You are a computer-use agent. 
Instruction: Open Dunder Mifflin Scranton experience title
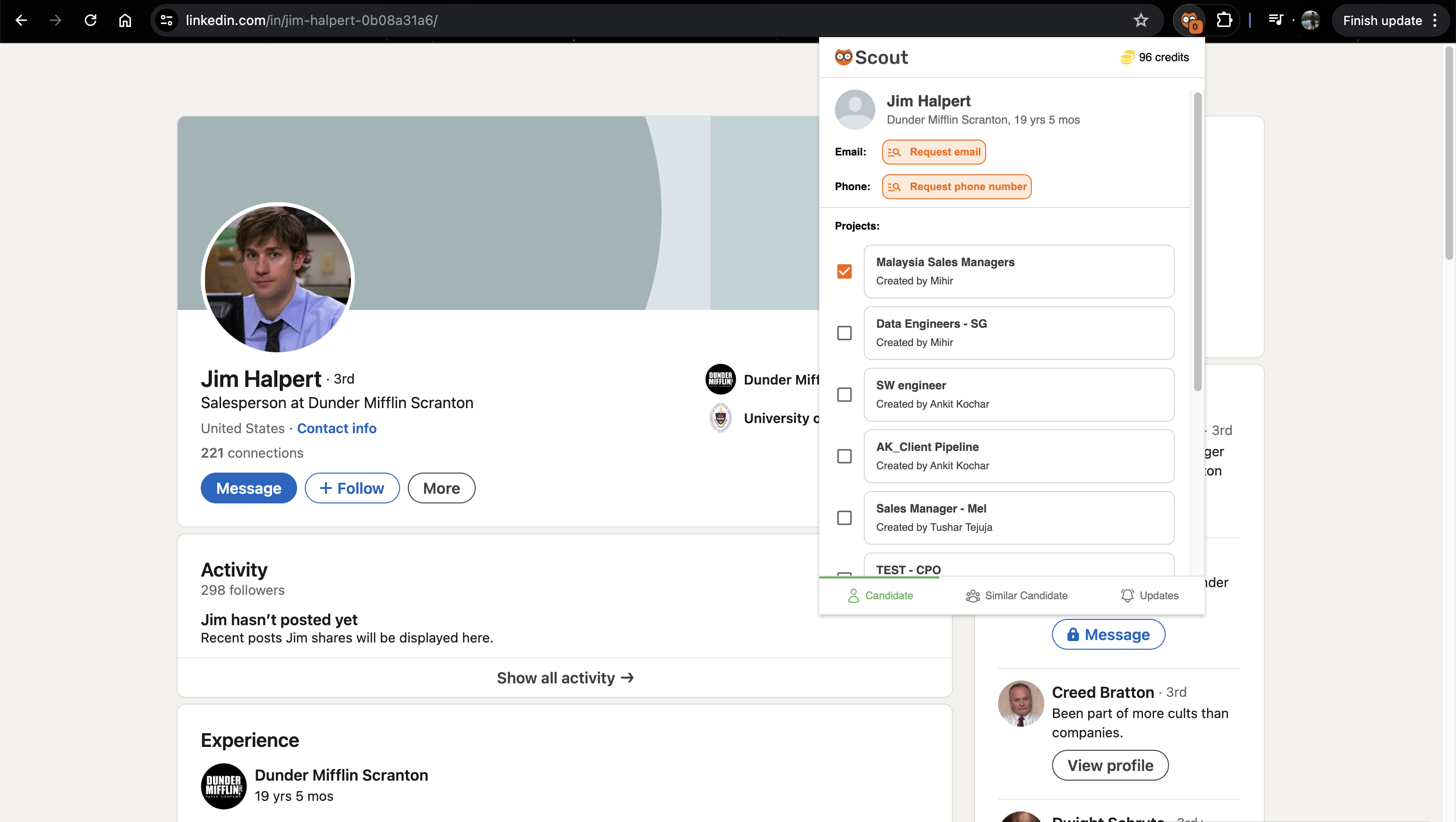point(341,775)
